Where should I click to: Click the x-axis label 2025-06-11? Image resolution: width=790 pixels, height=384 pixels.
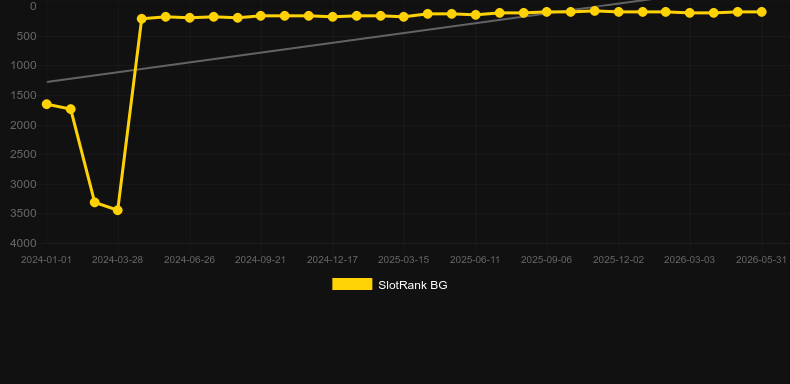click(x=475, y=260)
